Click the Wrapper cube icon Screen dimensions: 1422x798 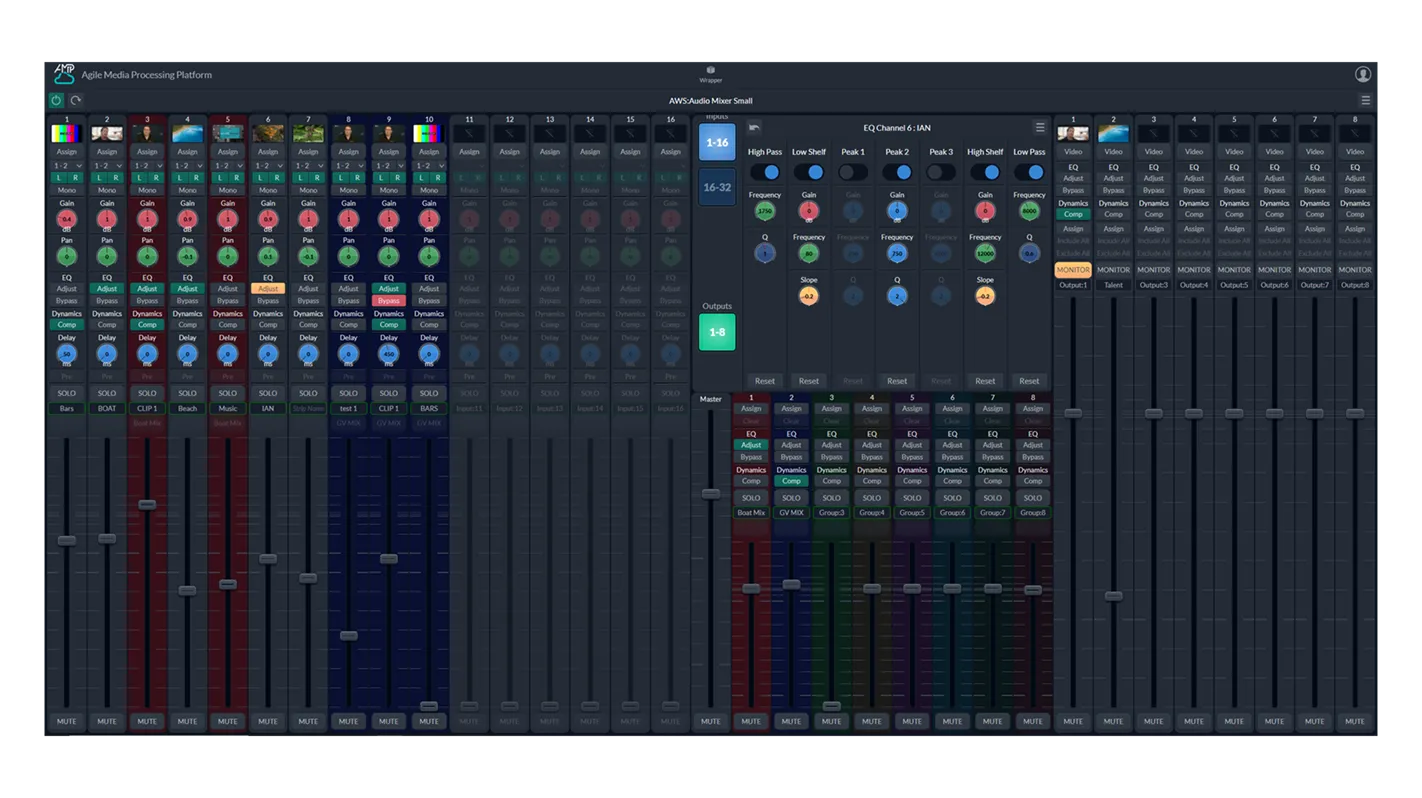click(x=710, y=70)
